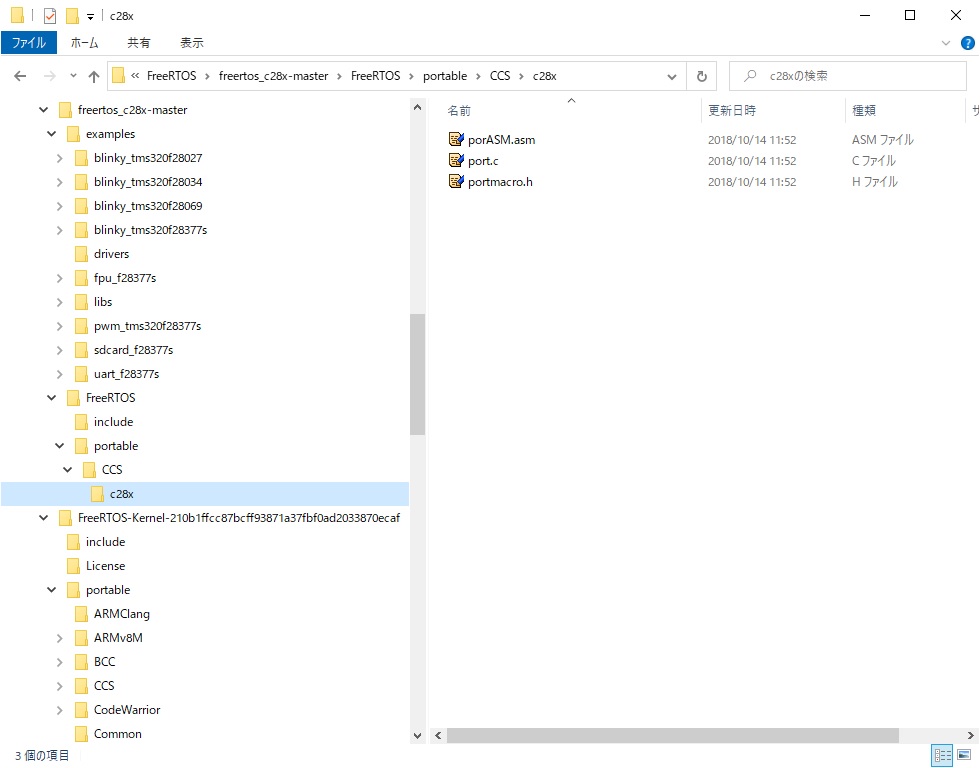This screenshot has height=768, width=980.
Task: Select the CodeWarrior folder icon
Action: [81, 710]
